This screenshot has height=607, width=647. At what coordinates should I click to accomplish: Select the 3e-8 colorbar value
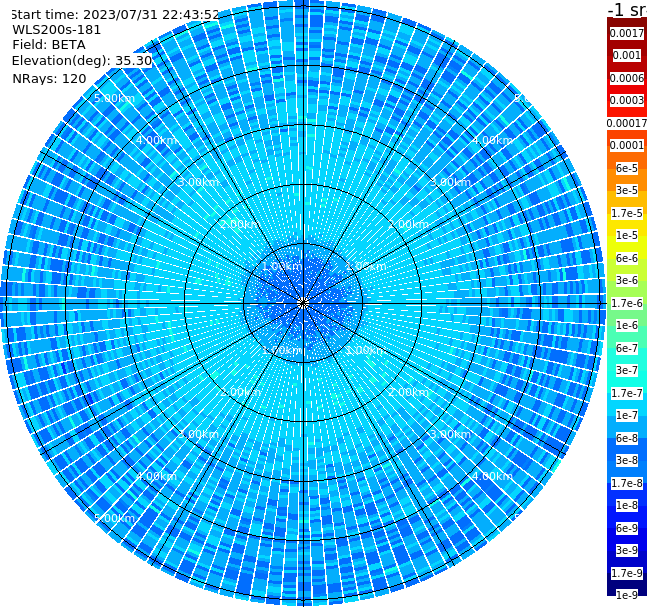627,460
